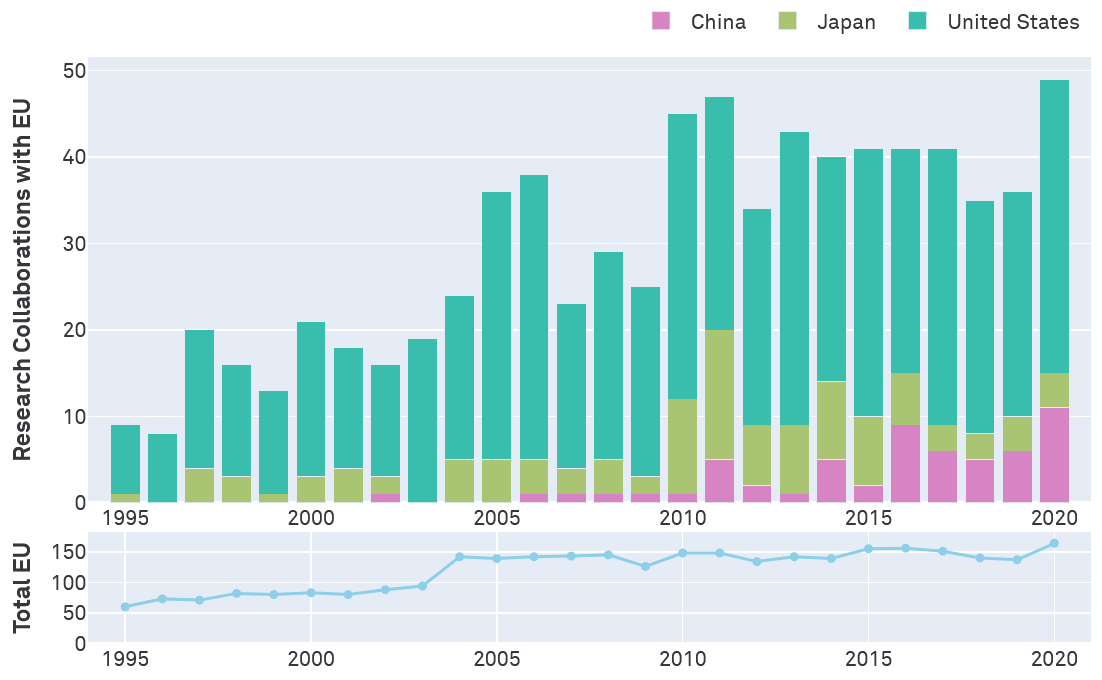
Task: Select the Total EU point for 2004
Action: coord(460,557)
